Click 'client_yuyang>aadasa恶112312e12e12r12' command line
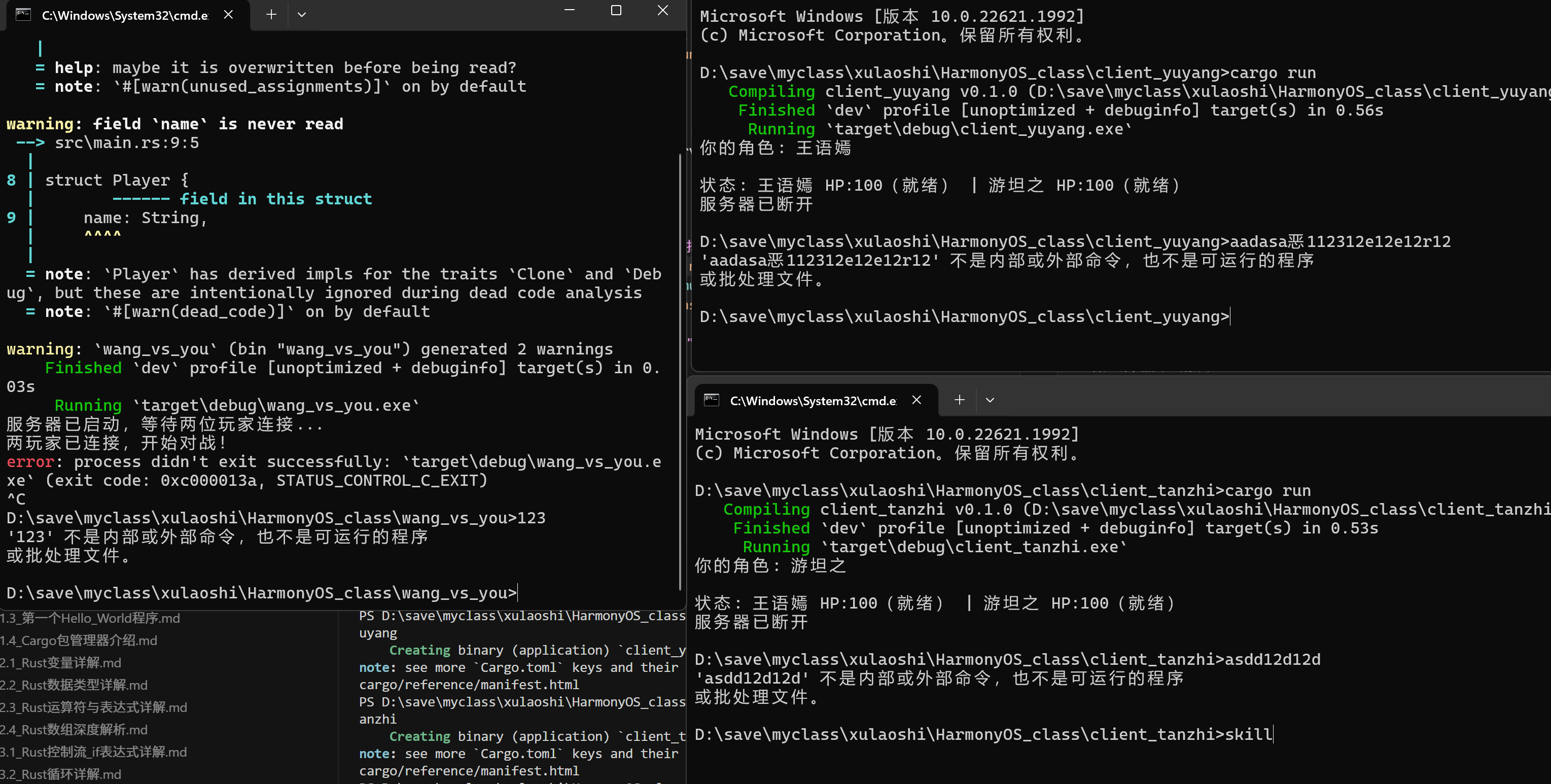The height and width of the screenshot is (784, 1551). pos(1075,241)
